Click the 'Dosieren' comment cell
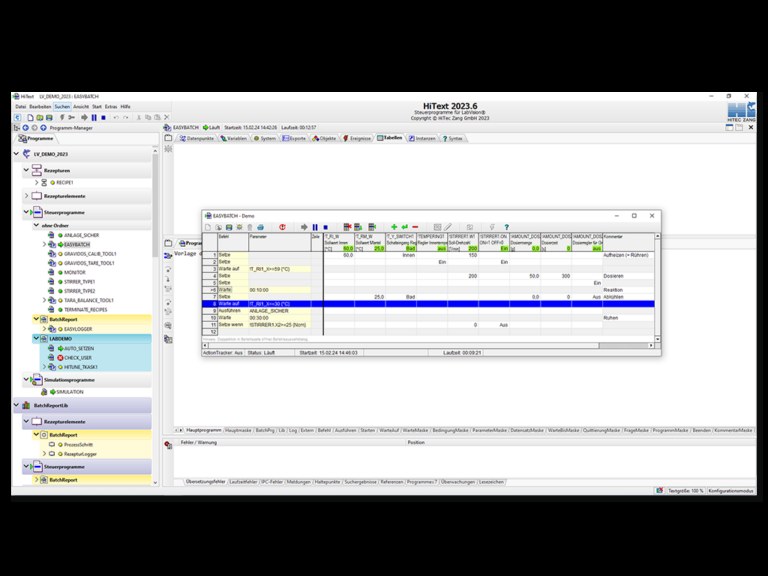 pyautogui.click(x=628, y=276)
